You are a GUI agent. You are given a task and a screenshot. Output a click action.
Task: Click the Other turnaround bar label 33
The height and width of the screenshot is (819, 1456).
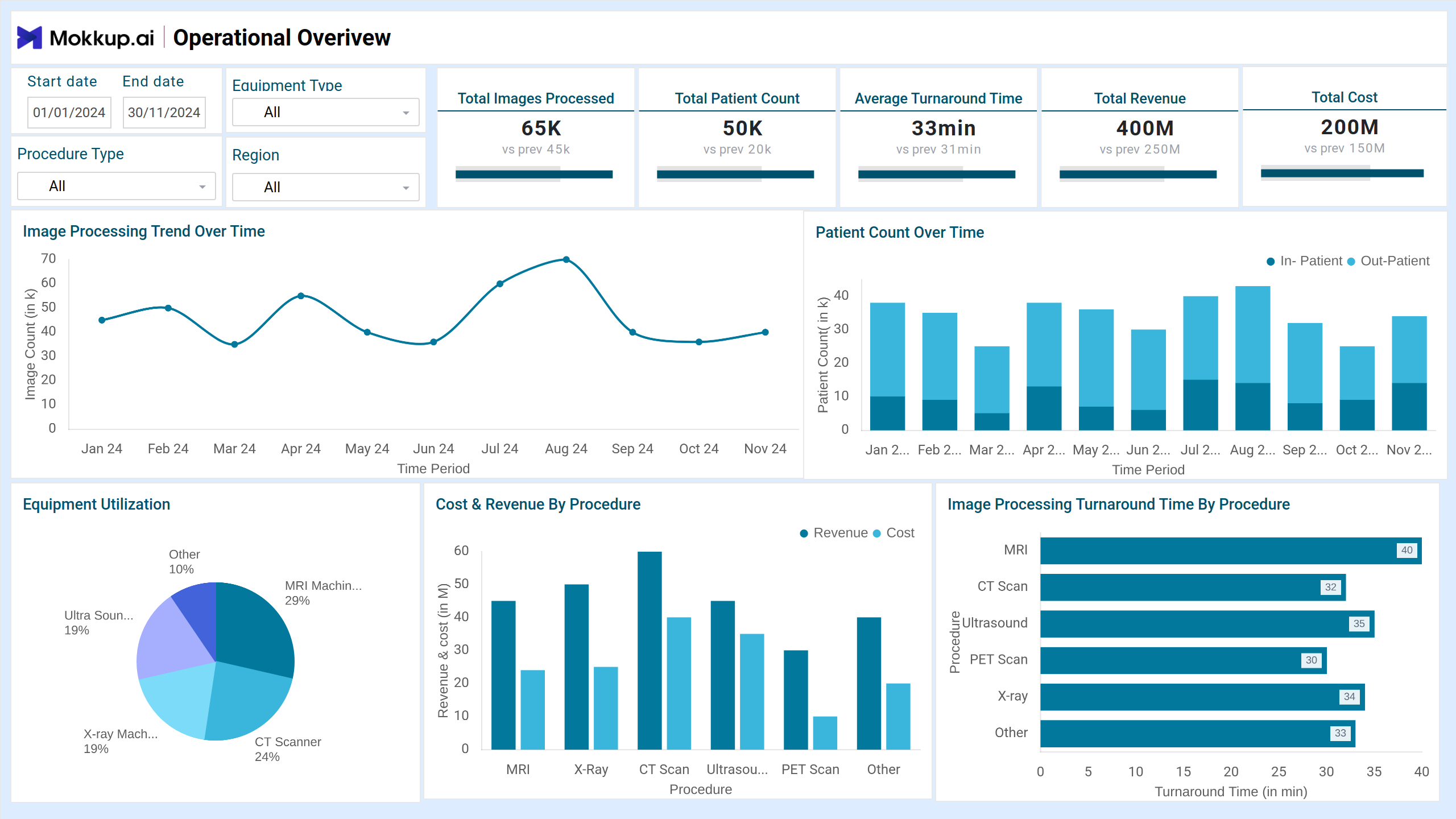(x=1340, y=734)
